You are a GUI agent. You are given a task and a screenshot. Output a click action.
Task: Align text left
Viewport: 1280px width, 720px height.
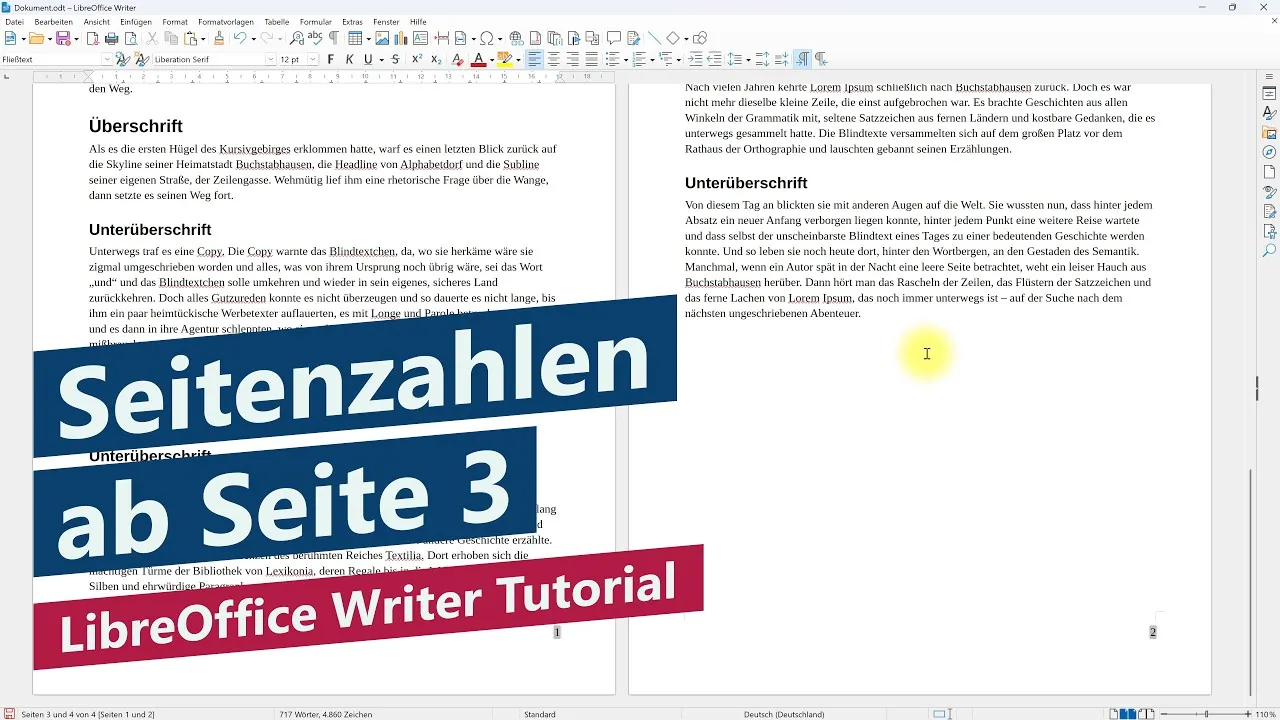coord(534,59)
